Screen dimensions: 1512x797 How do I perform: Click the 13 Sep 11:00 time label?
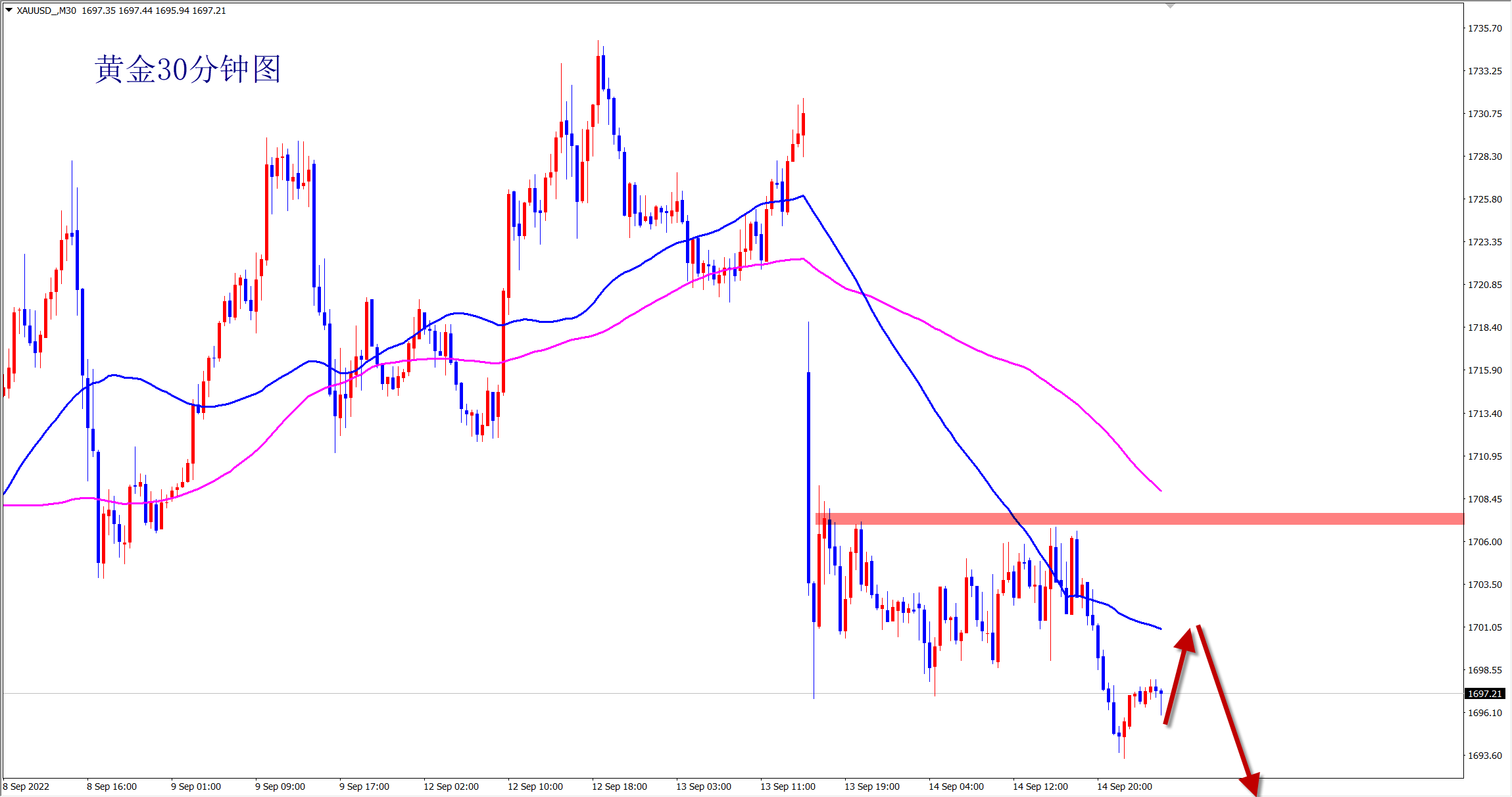pos(788,786)
